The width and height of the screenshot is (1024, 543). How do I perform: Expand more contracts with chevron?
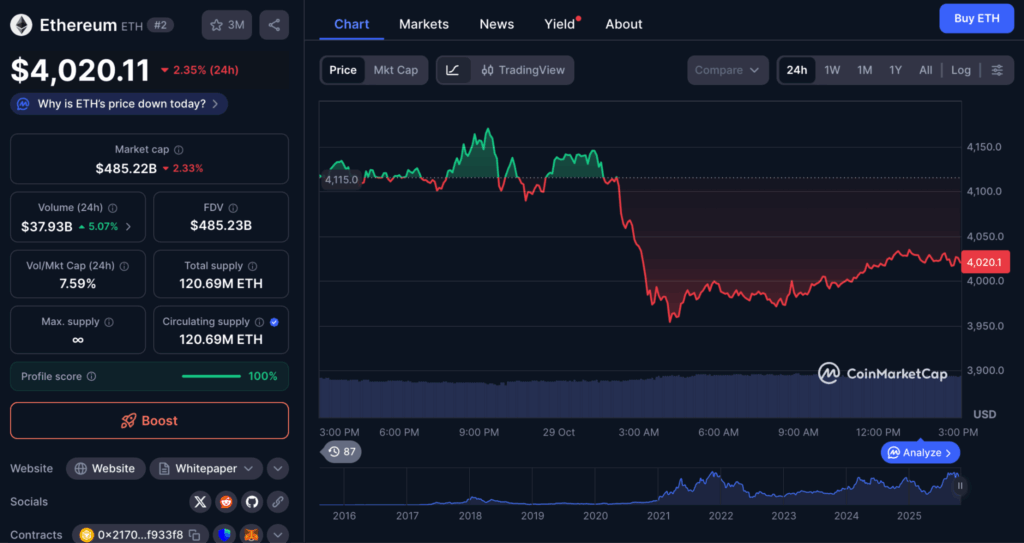[278, 535]
